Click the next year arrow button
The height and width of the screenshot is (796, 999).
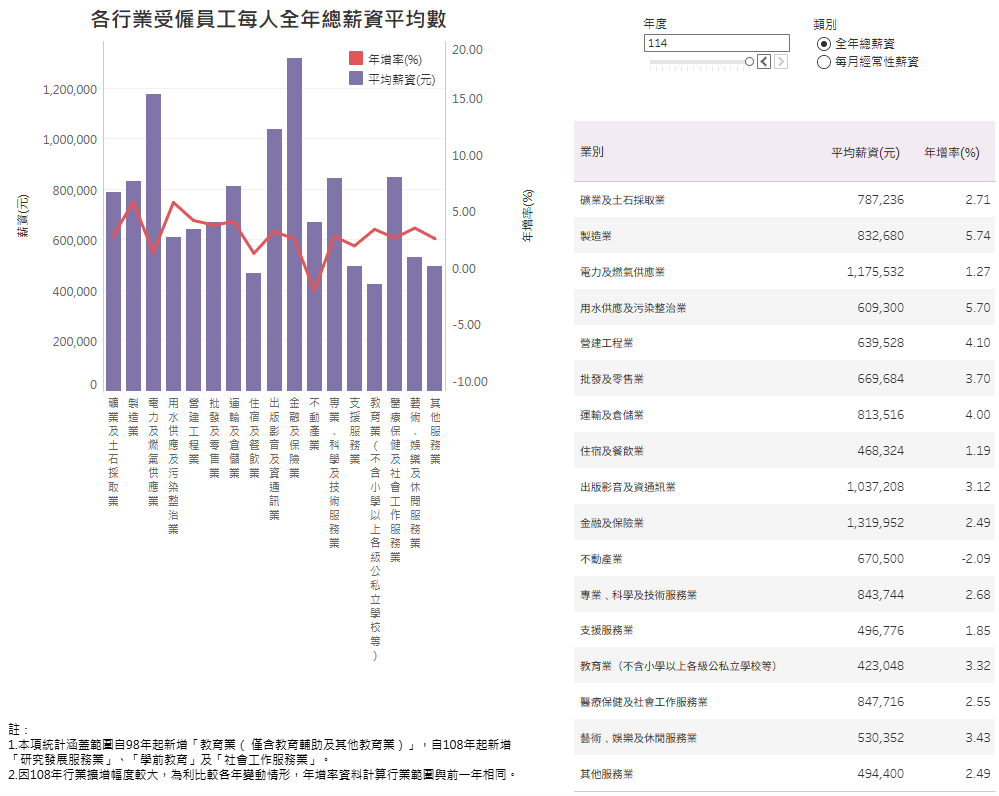click(x=781, y=62)
